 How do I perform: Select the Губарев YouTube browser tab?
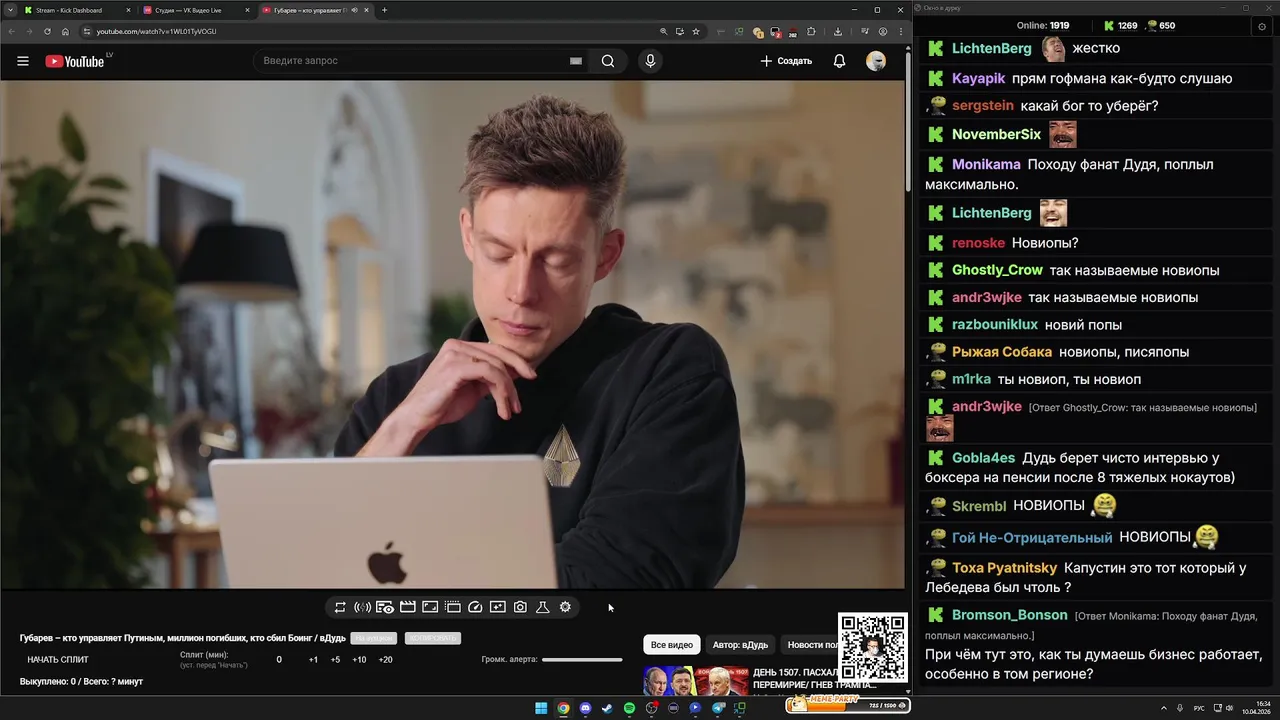[x=315, y=10]
